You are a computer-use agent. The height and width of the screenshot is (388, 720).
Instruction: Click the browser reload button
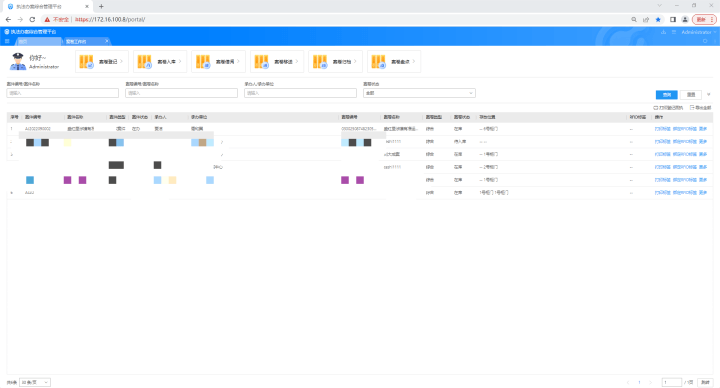(32, 19)
